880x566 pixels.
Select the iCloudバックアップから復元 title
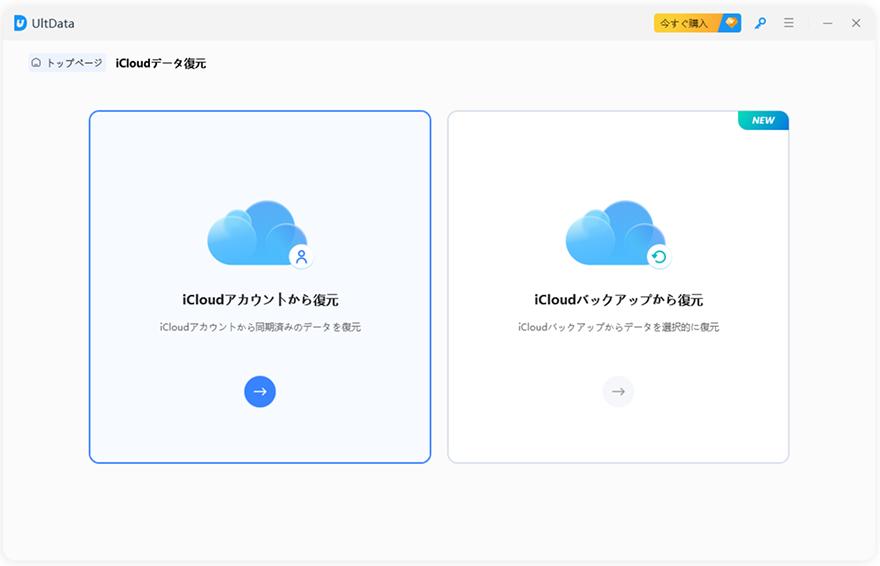click(x=618, y=300)
